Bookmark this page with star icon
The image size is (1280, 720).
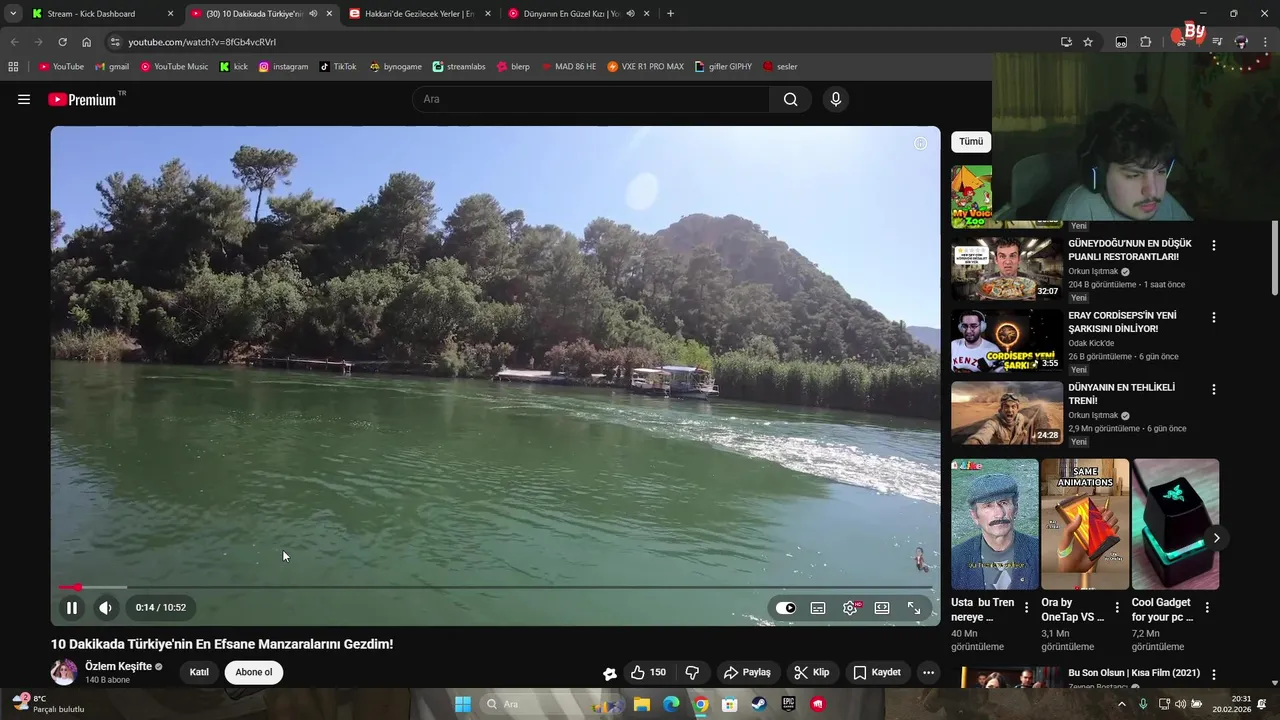[1088, 42]
